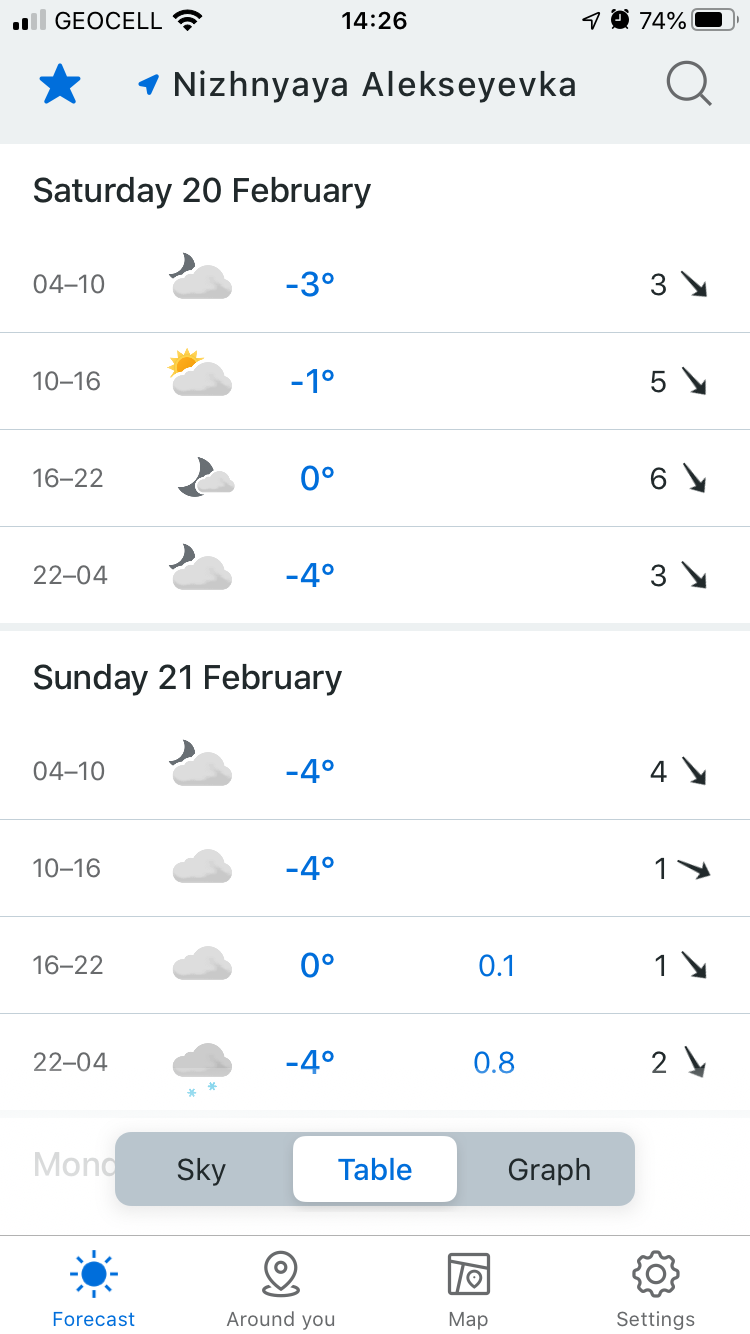Tap the battery indicator in status bar
Image resolution: width=750 pixels, height=1334 pixels.
[713, 20]
